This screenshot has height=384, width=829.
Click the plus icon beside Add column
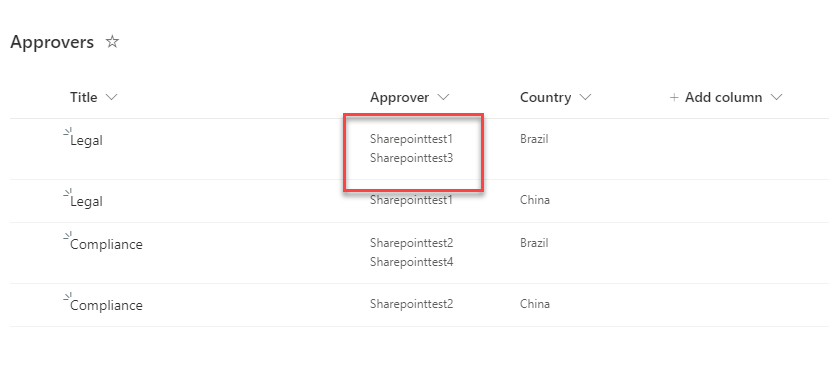[x=674, y=98]
